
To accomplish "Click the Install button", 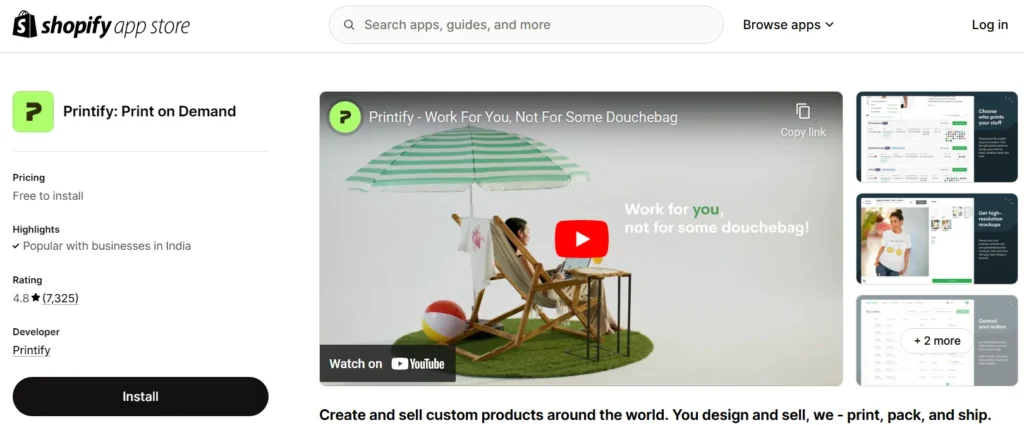I will pyautogui.click(x=140, y=396).
